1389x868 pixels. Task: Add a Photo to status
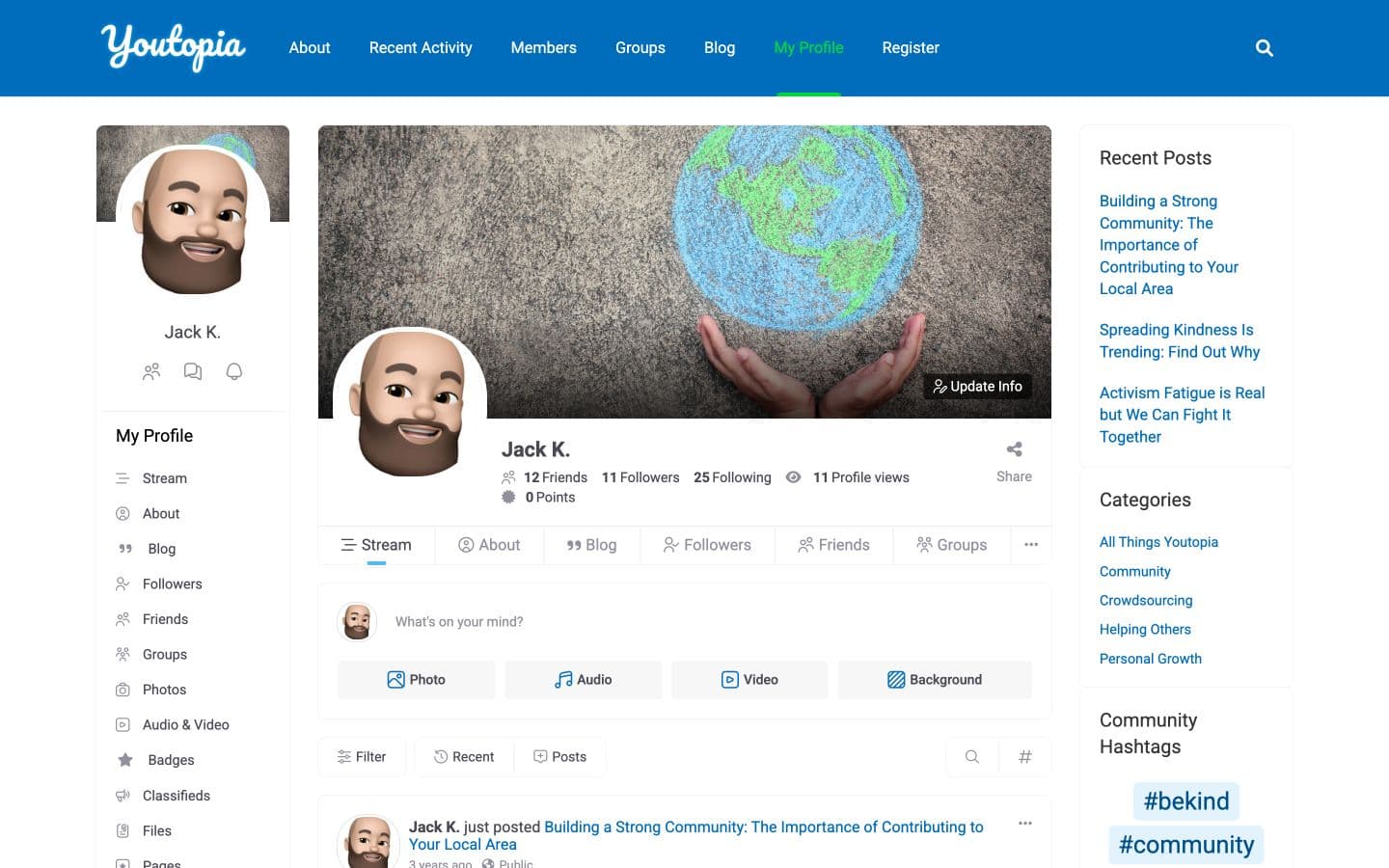[x=416, y=680]
